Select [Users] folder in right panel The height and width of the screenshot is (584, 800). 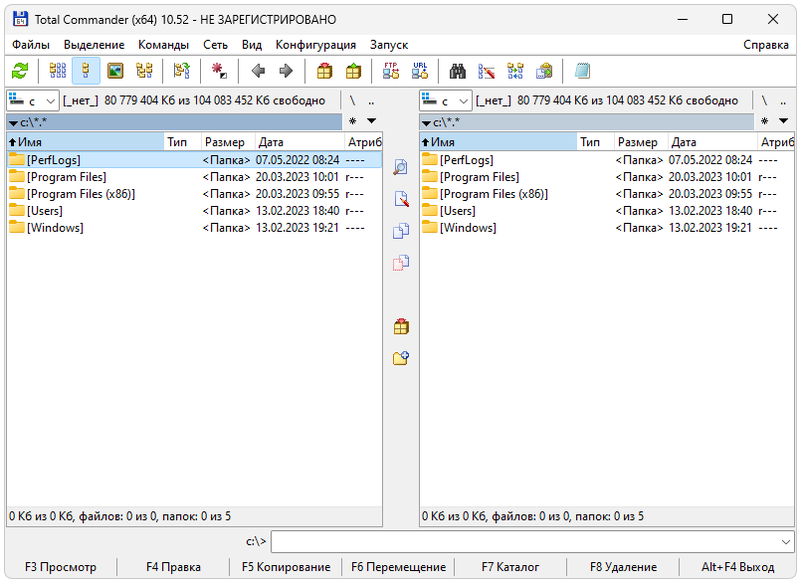point(607,211)
